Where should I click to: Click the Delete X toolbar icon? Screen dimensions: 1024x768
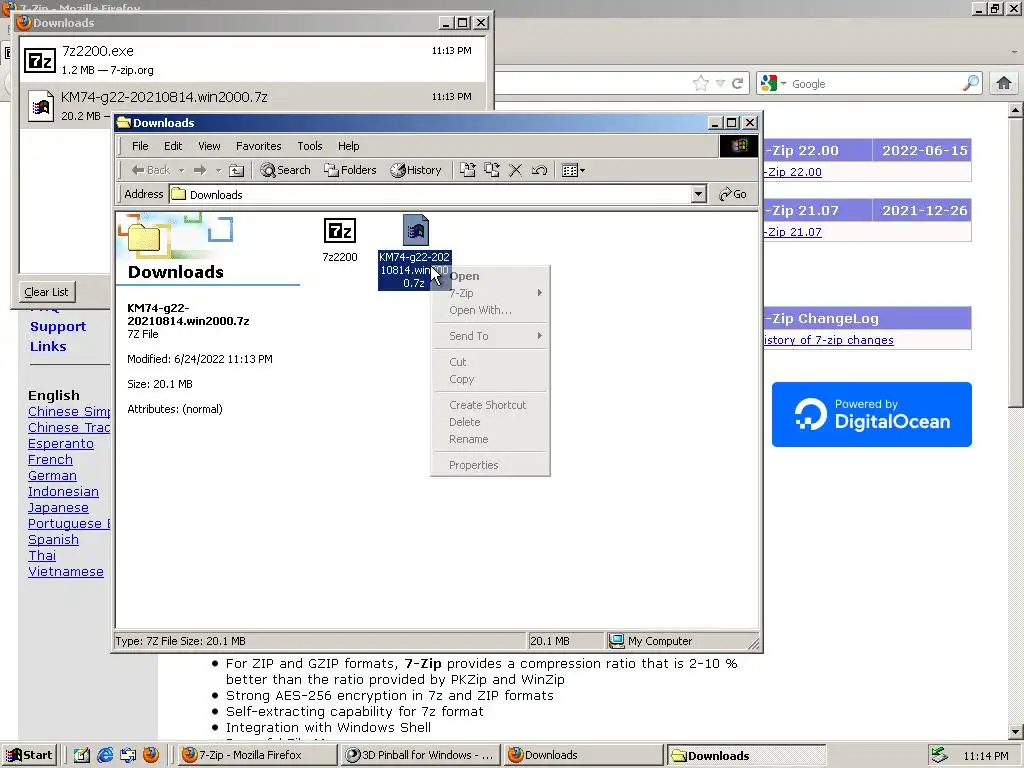point(515,170)
